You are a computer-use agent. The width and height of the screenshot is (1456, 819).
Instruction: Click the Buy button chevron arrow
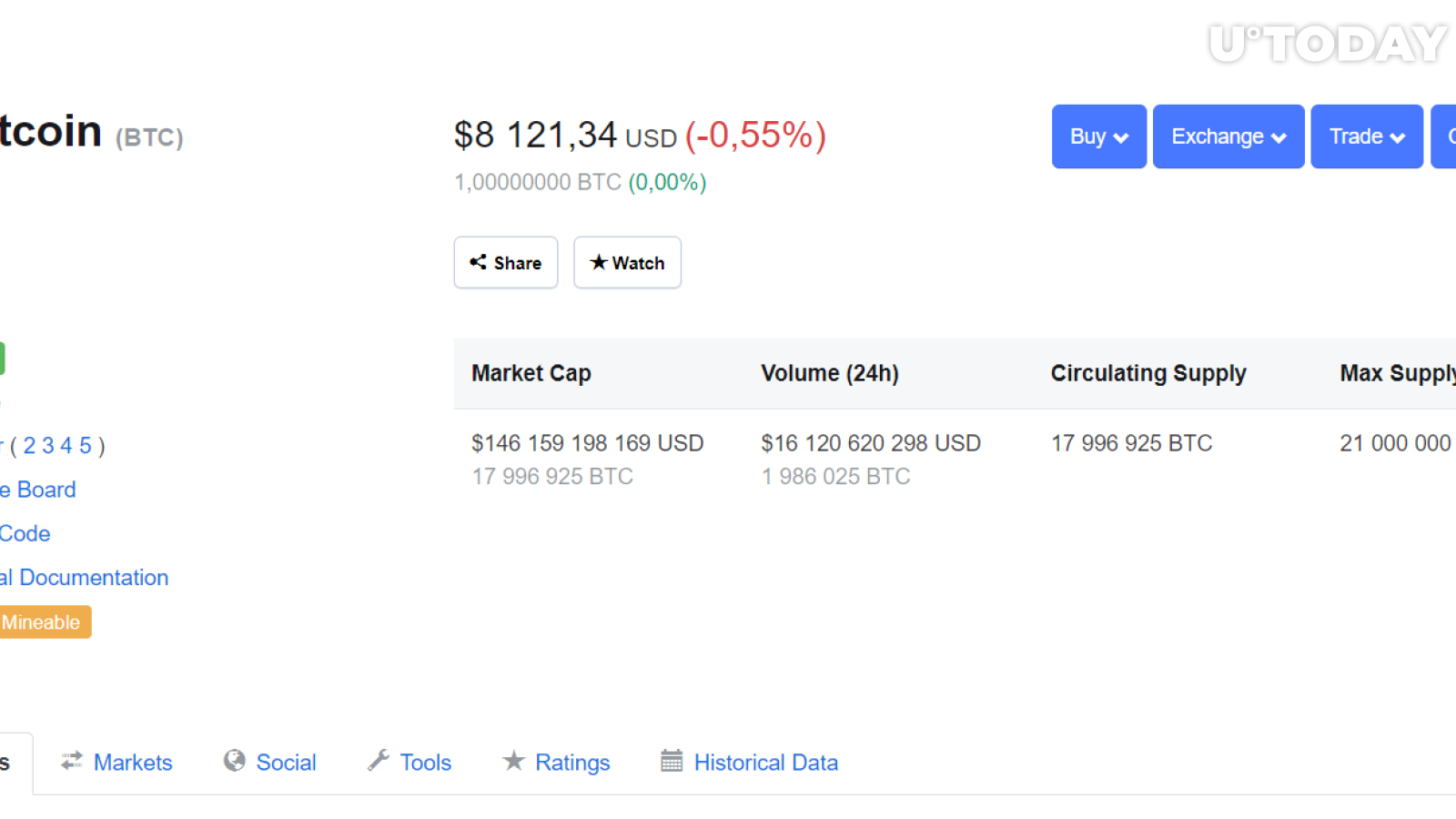(x=1121, y=137)
